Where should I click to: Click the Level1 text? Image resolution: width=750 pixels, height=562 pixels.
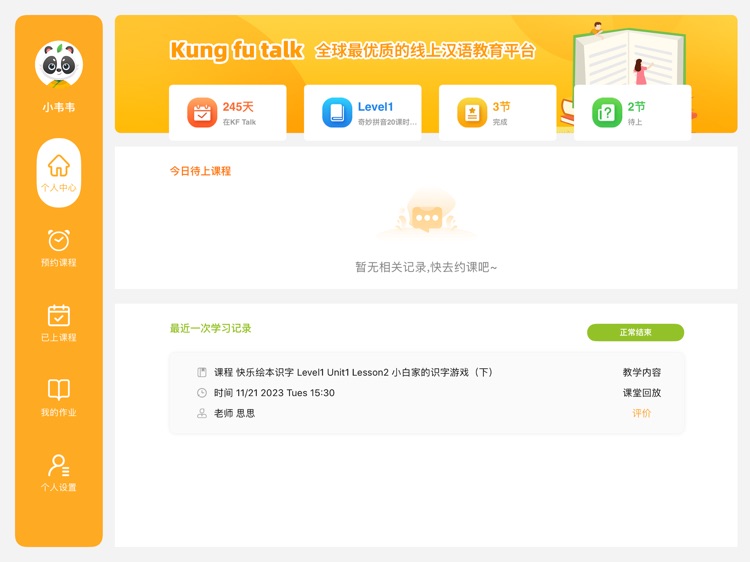[x=375, y=107]
